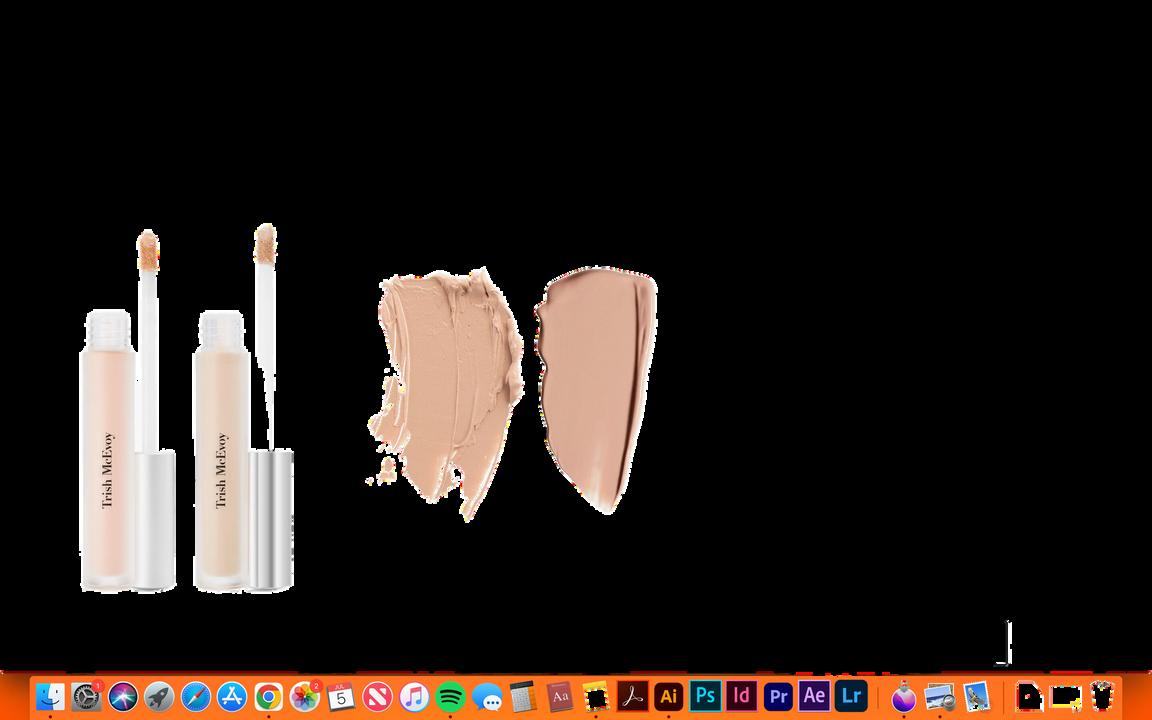Viewport: 1152px width, 720px height.
Task: Open the Dictionary app
Action: 560,696
